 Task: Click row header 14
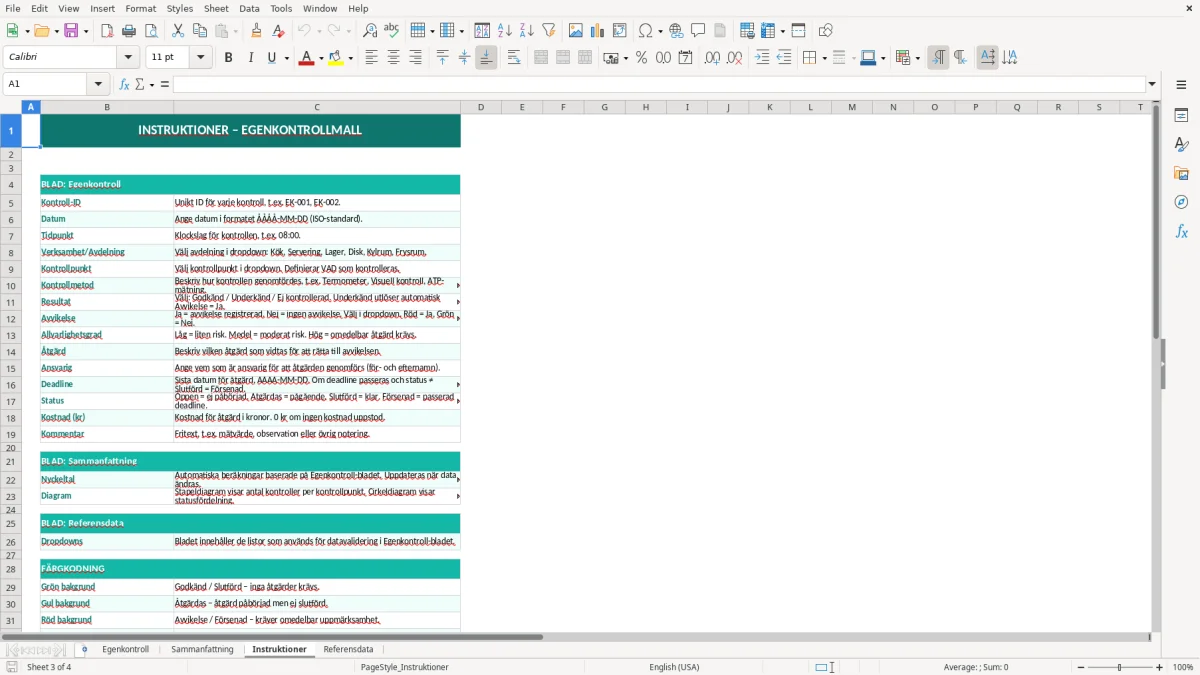11,352
